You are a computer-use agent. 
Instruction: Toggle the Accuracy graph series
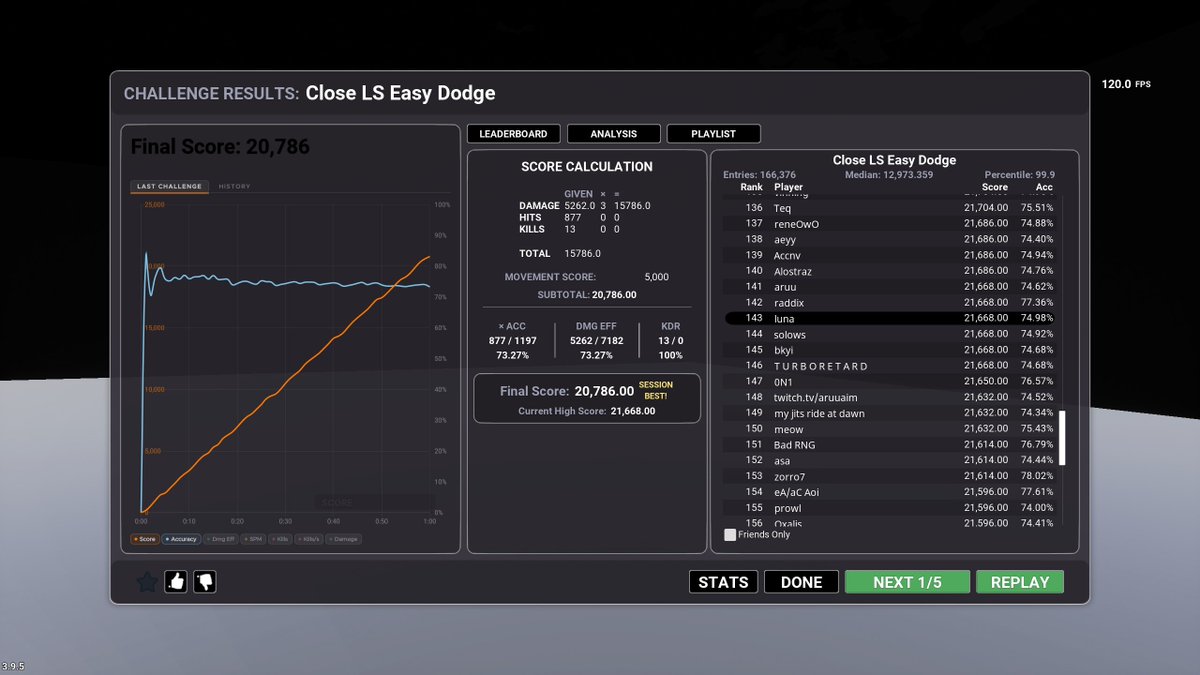click(x=181, y=539)
